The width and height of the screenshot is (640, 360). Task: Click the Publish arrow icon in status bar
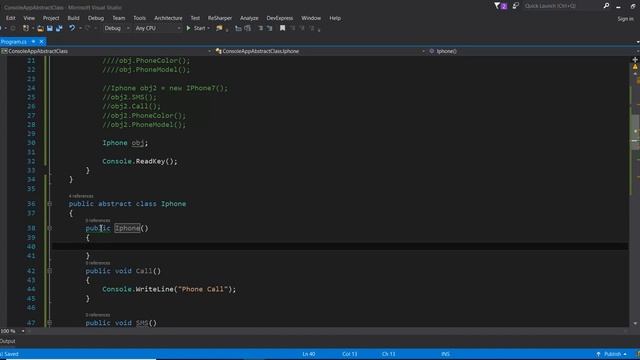tap(598, 354)
